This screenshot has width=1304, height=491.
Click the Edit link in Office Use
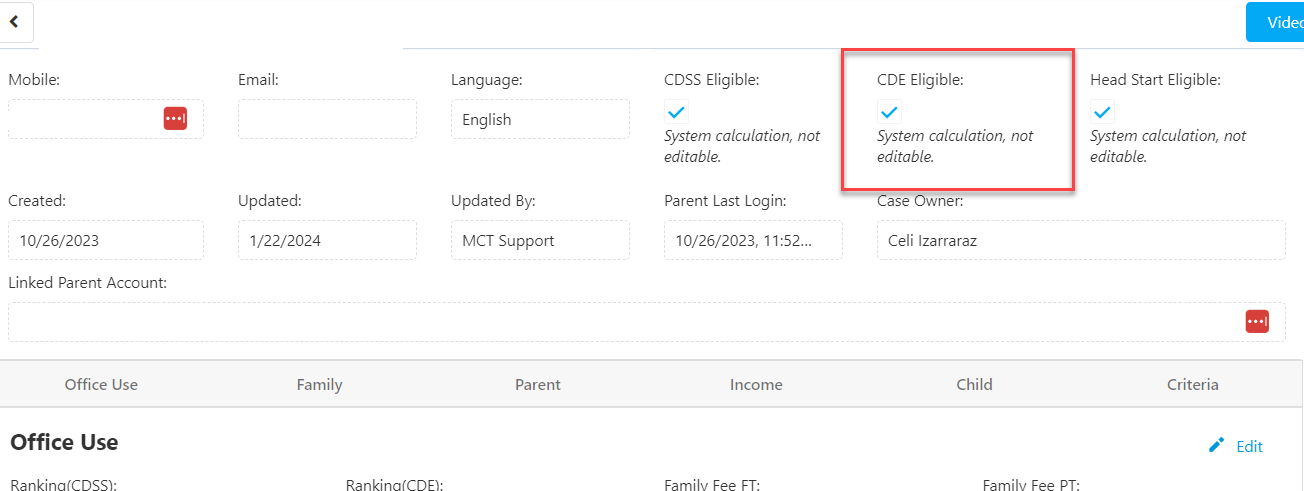1249,447
